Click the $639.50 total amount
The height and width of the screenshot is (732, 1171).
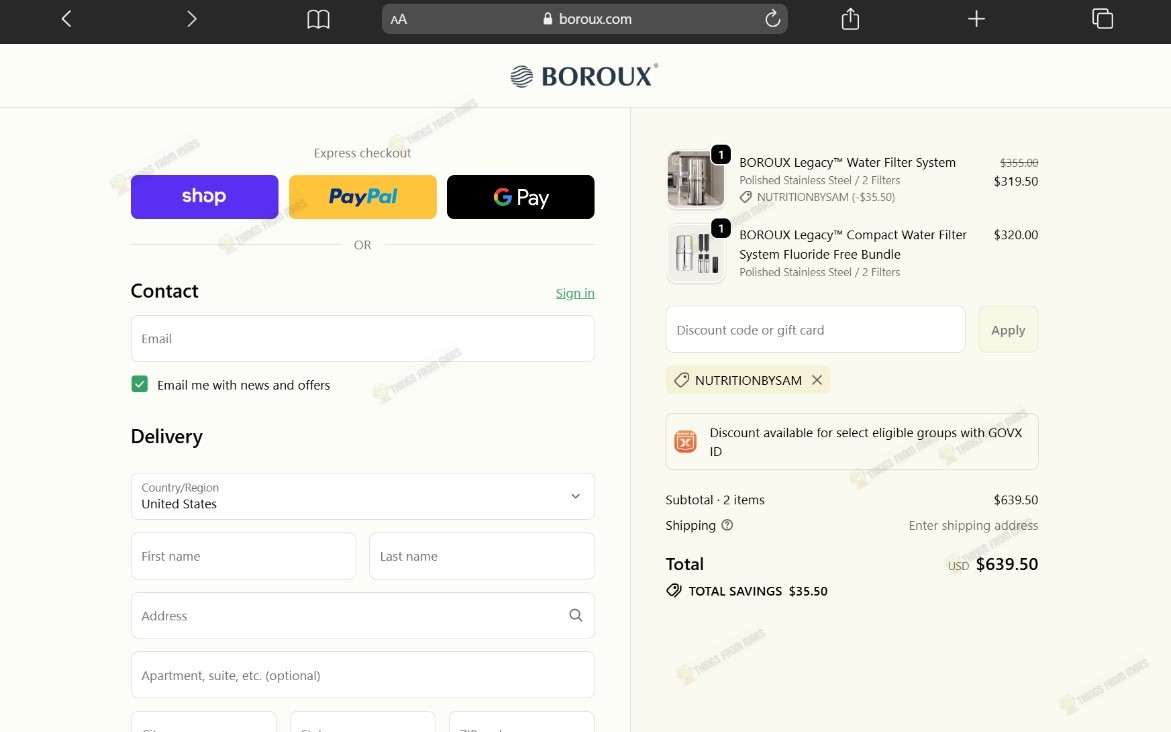pyautogui.click(x=1007, y=564)
